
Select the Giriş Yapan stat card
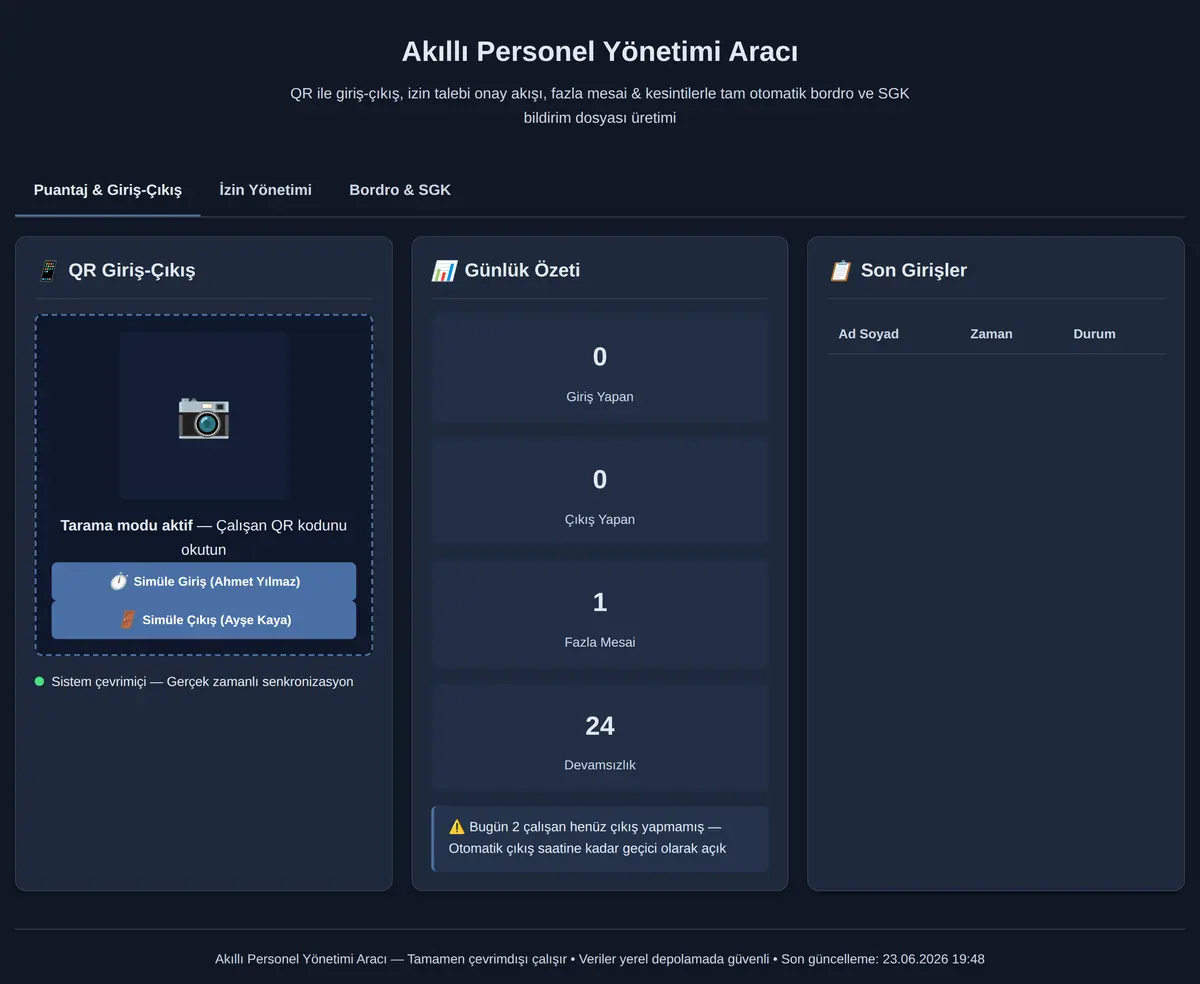[600, 367]
